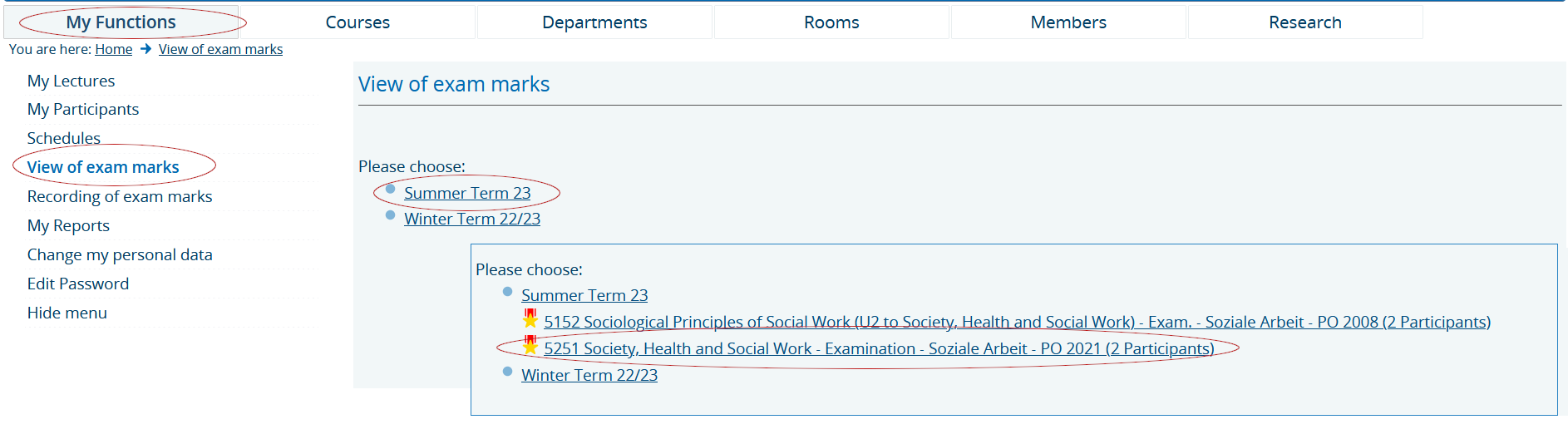Open My Participants in the sidebar
This screenshot has height=439, width=1568.
(x=83, y=109)
